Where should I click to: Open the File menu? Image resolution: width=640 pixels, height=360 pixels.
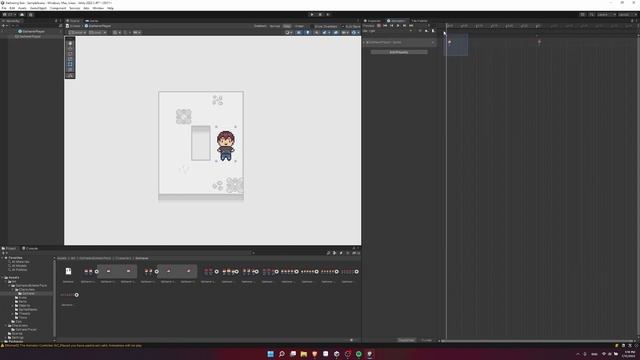pos(4,8)
